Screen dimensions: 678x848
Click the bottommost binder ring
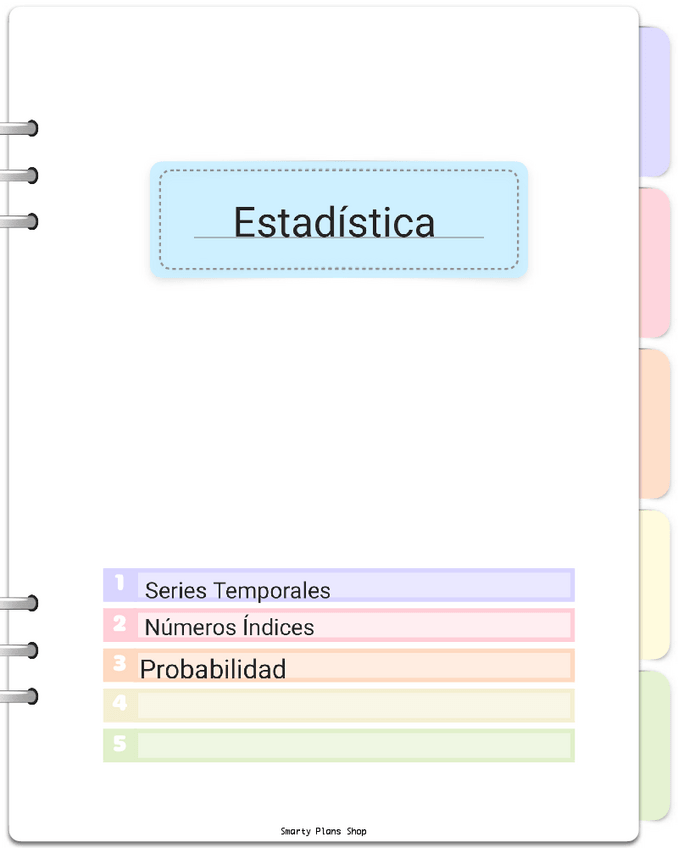22,696
